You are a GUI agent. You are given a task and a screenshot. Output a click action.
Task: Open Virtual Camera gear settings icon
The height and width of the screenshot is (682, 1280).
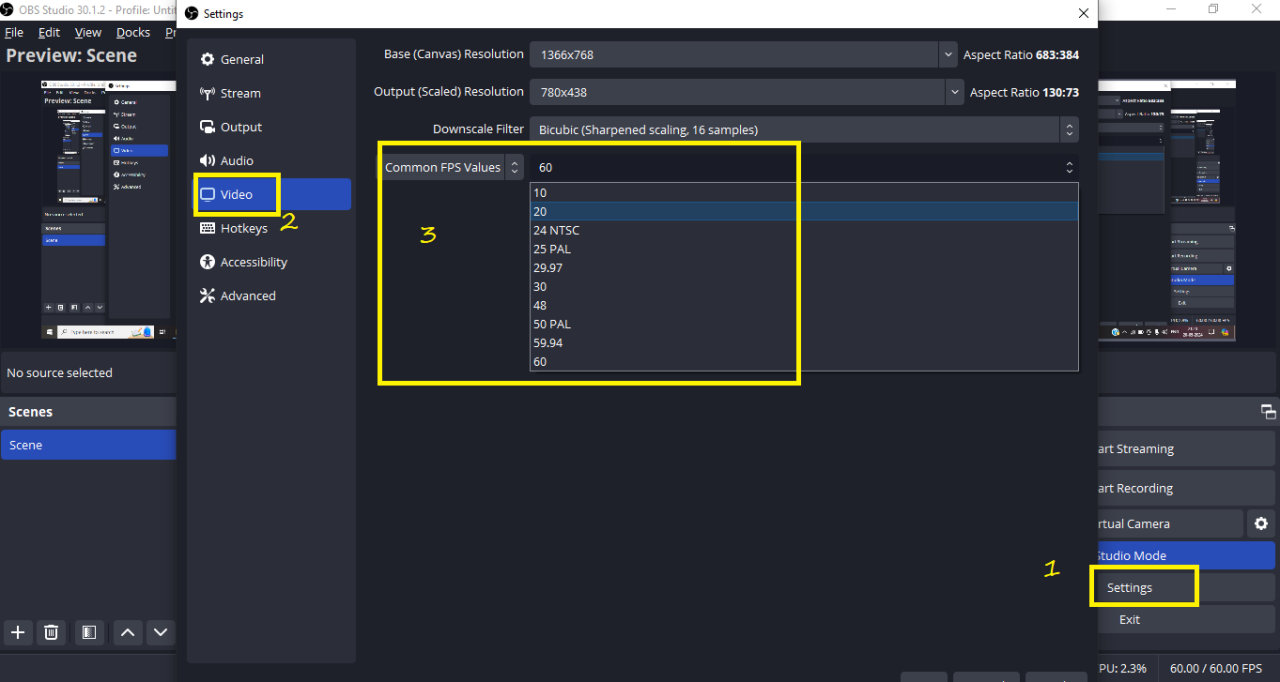click(x=1261, y=523)
